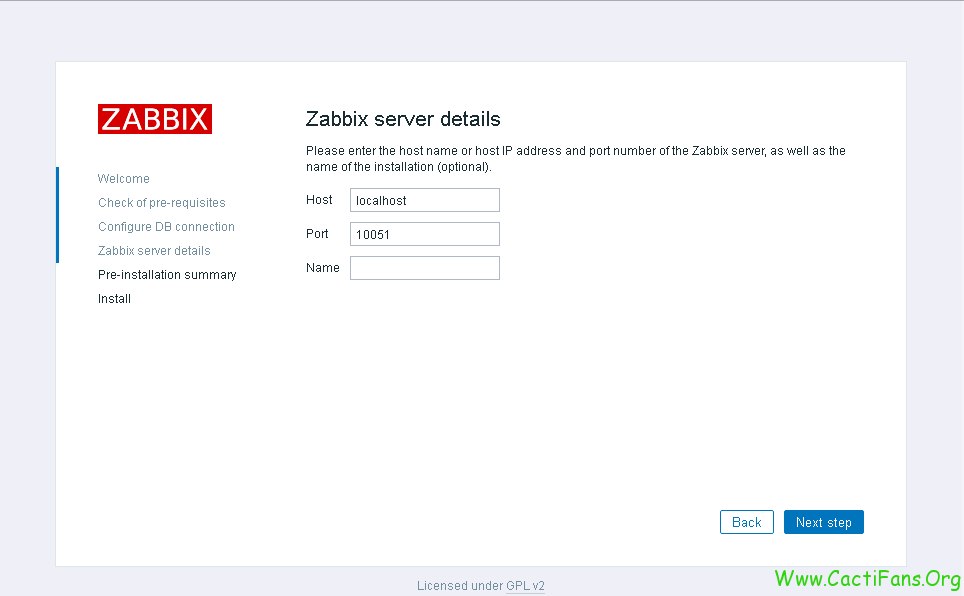Click the Host input field
This screenshot has width=964, height=596.
(x=425, y=200)
